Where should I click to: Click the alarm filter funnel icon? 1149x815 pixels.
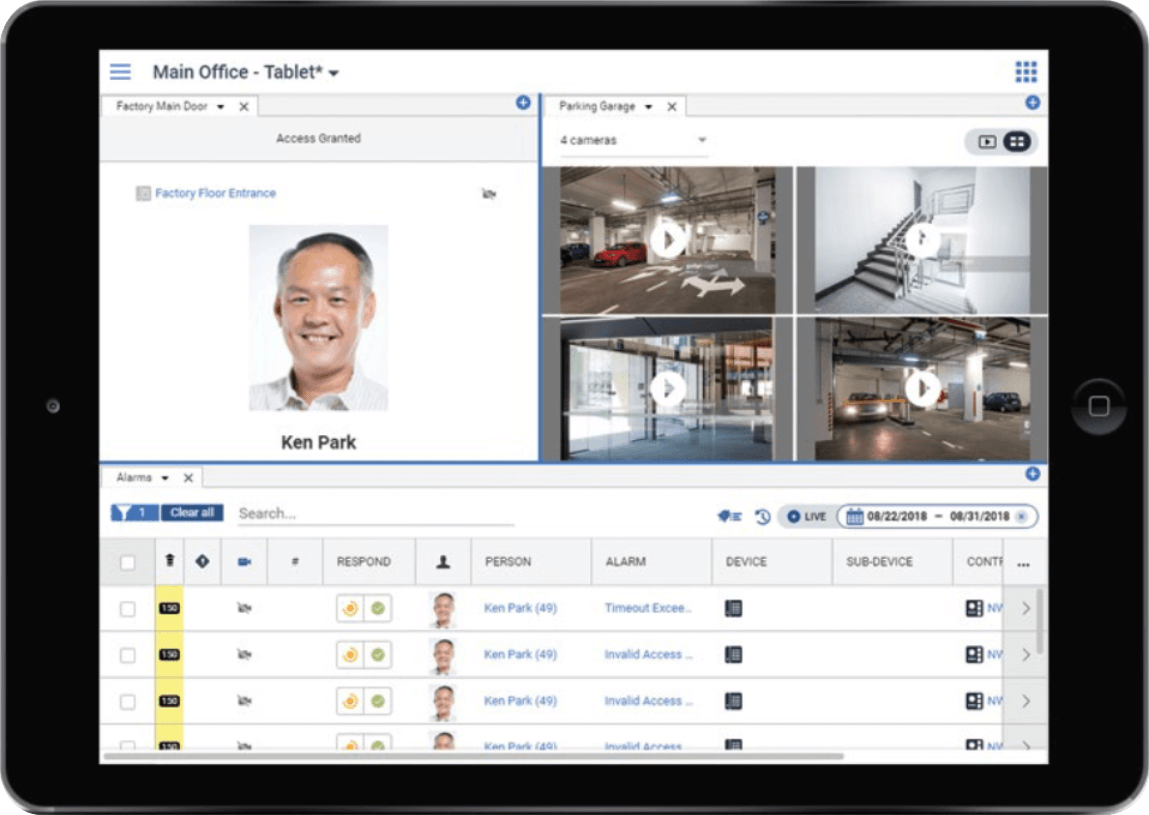pyautogui.click(x=123, y=513)
